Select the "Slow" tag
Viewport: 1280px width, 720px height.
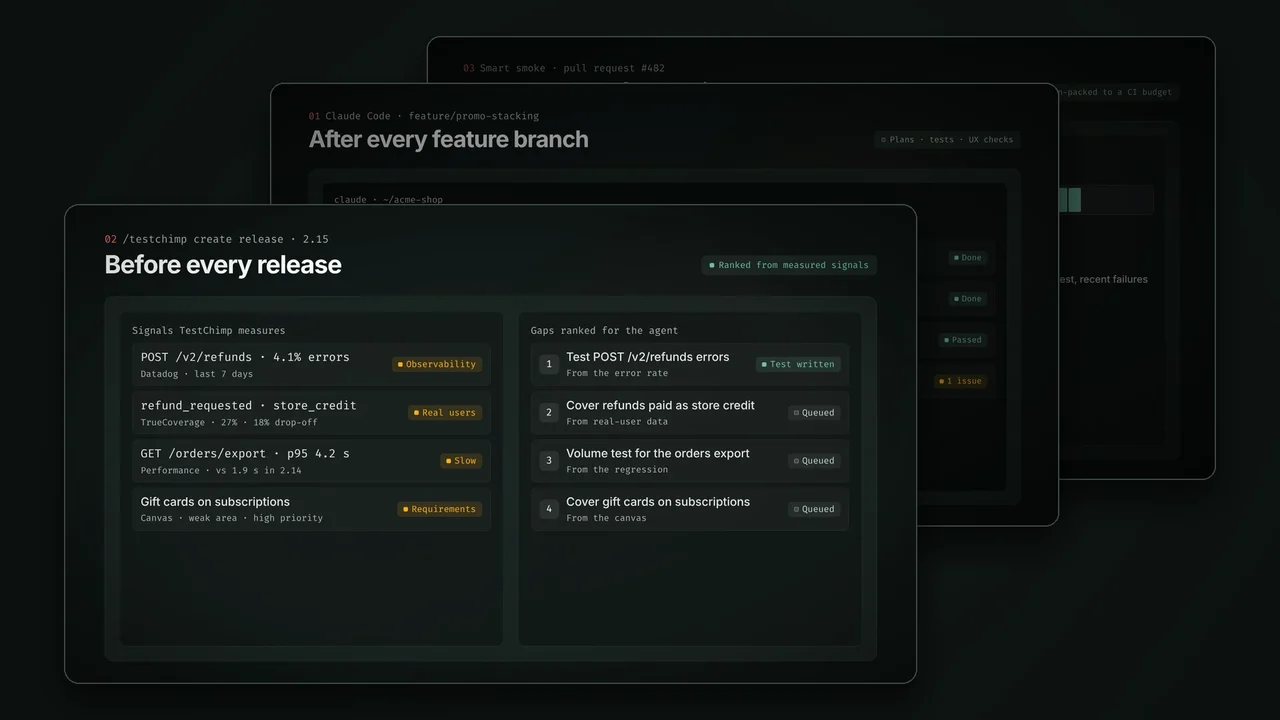pos(461,460)
